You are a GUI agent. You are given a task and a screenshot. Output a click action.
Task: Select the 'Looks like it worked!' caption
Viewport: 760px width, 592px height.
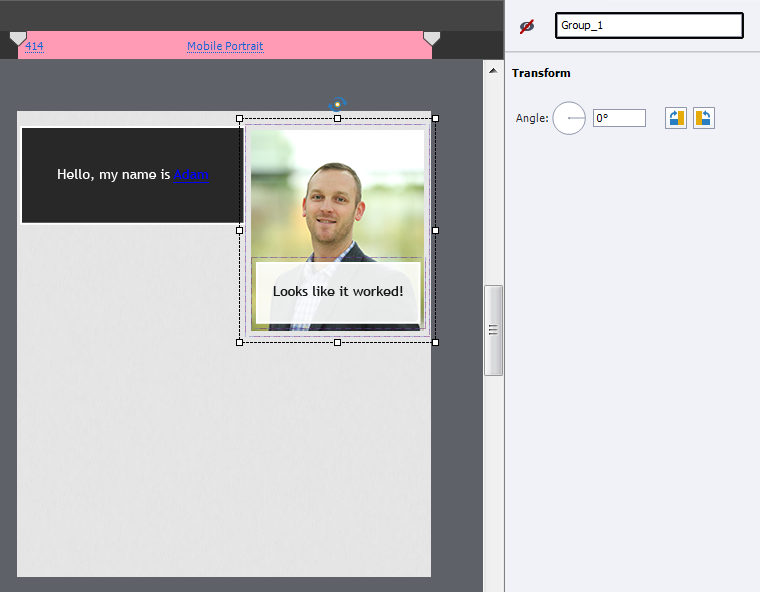coord(337,291)
